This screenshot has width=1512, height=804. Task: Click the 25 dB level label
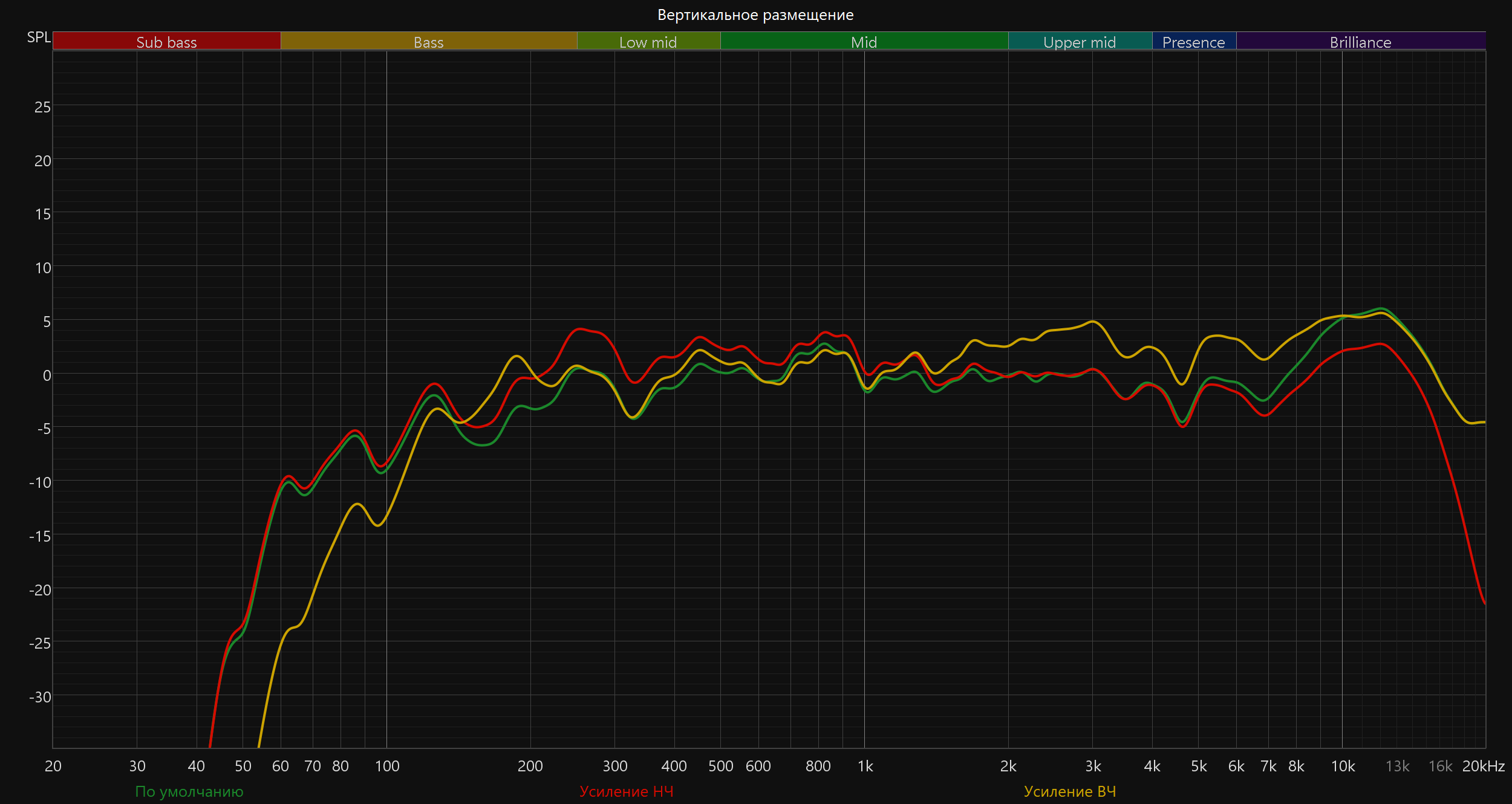click(x=42, y=107)
